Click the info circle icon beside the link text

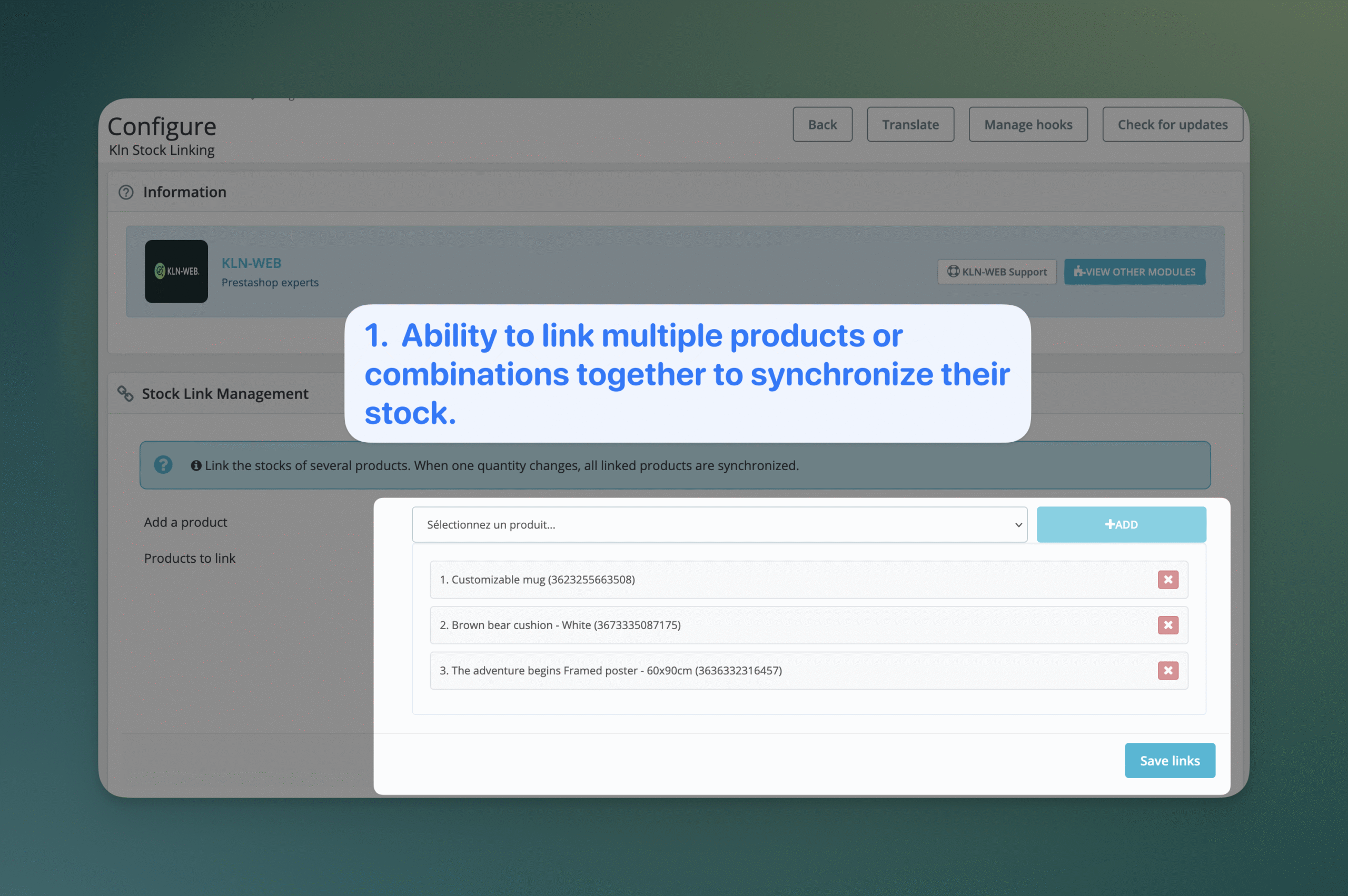pos(196,466)
